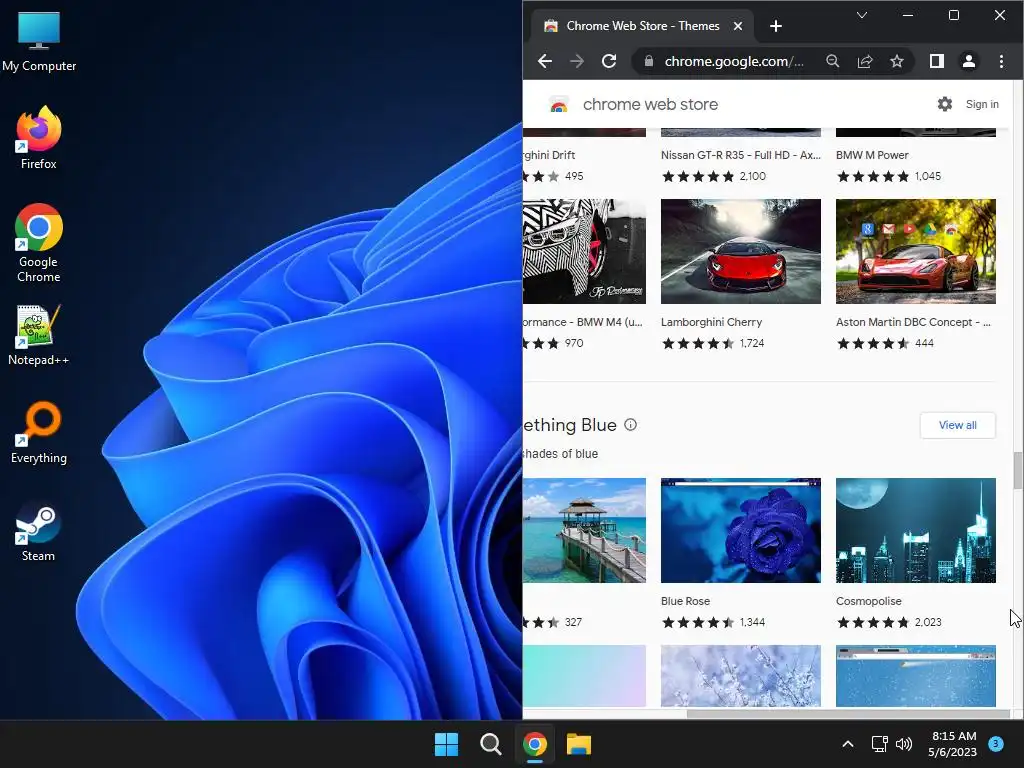Click the horizontal scrollbar at page bottom

846,714
